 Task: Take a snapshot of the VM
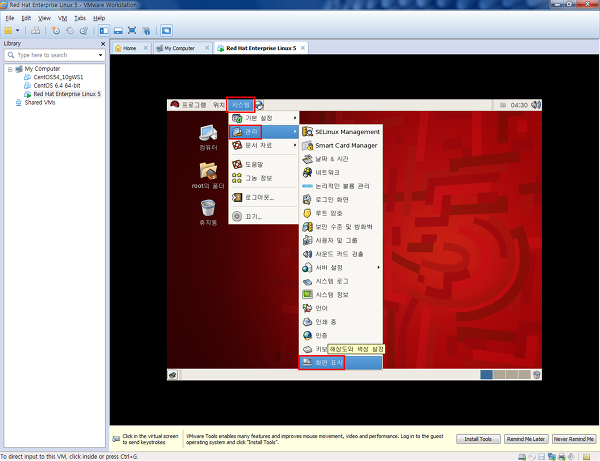tap(56, 30)
